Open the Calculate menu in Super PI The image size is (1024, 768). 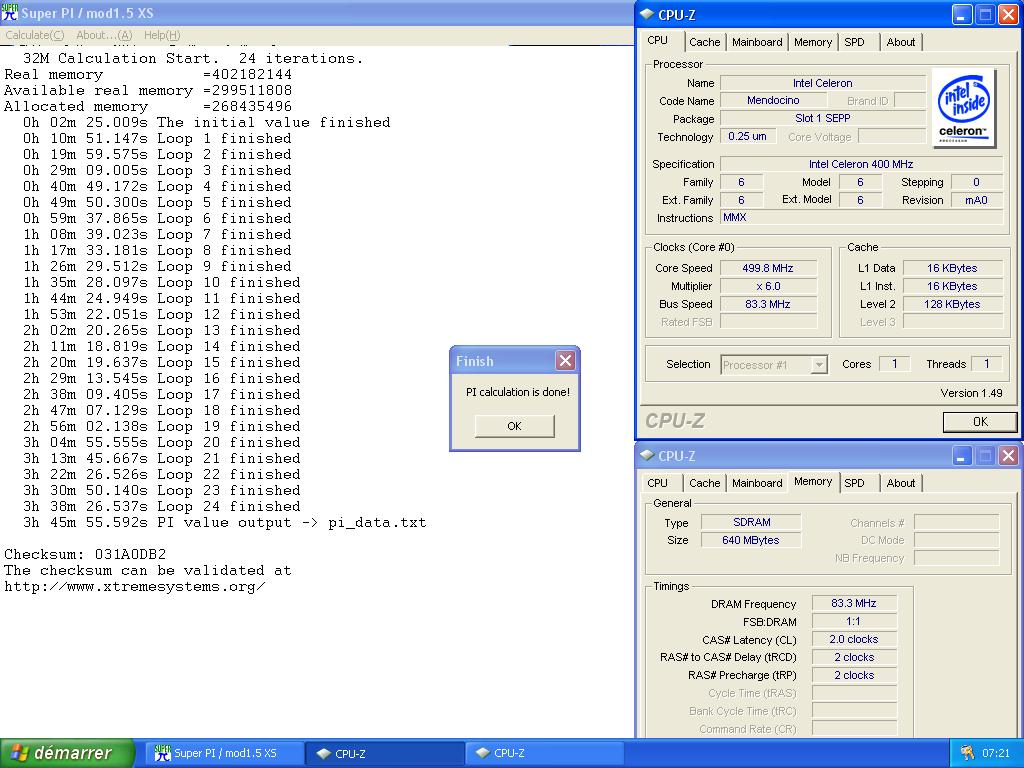[35, 35]
